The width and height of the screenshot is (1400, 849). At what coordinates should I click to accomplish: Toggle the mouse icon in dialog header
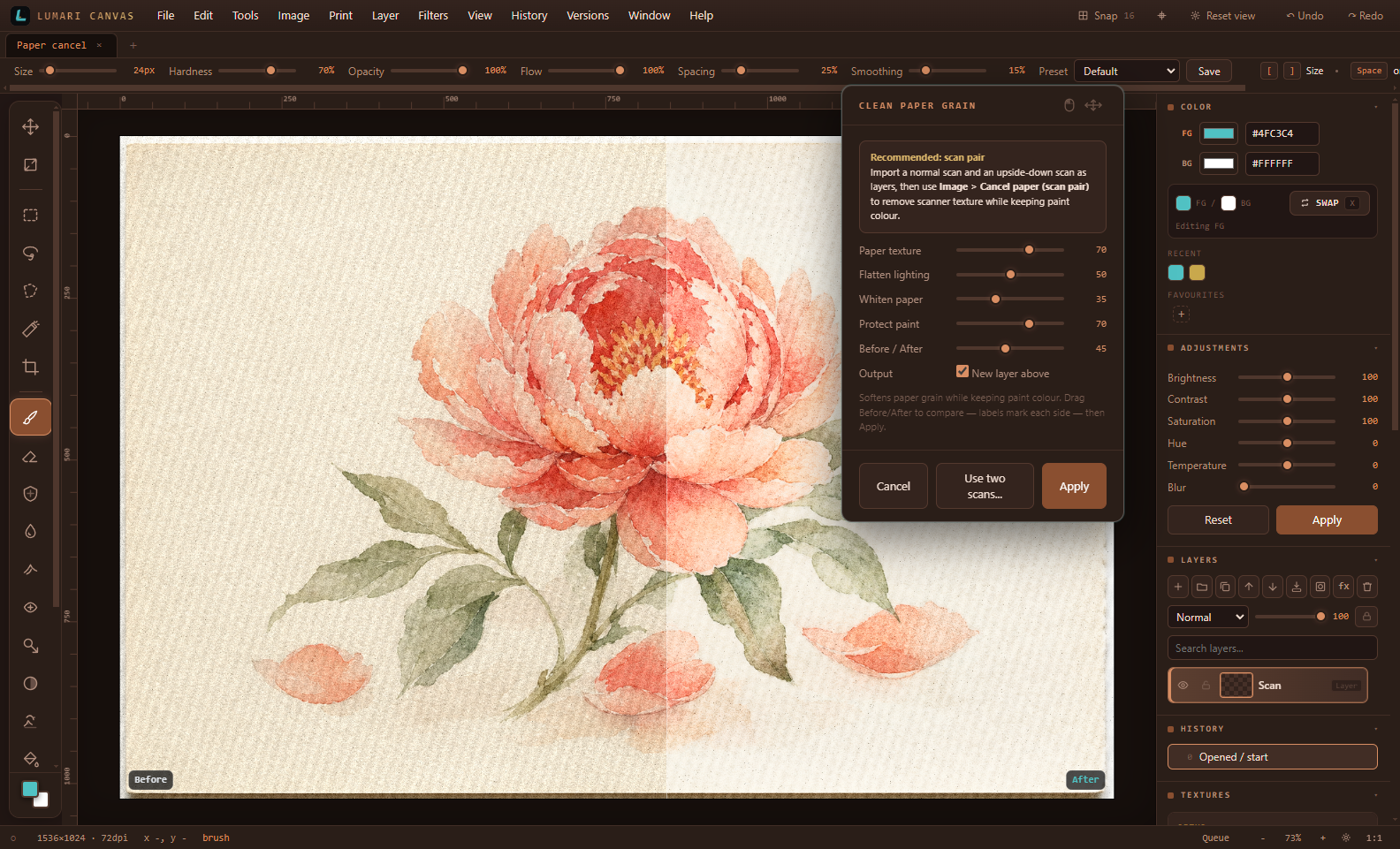(1069, 105)
